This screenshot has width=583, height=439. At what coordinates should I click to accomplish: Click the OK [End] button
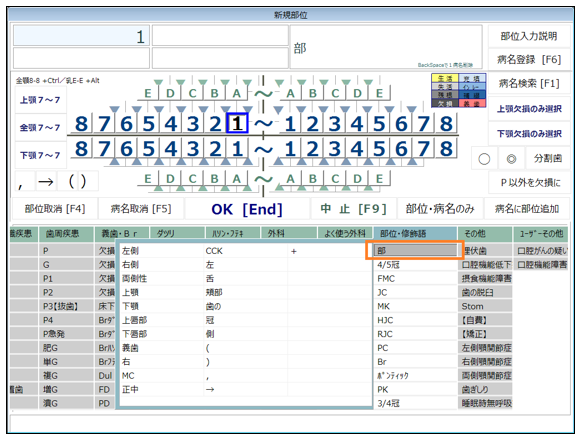pyautogui.click(x=247, y=209)
